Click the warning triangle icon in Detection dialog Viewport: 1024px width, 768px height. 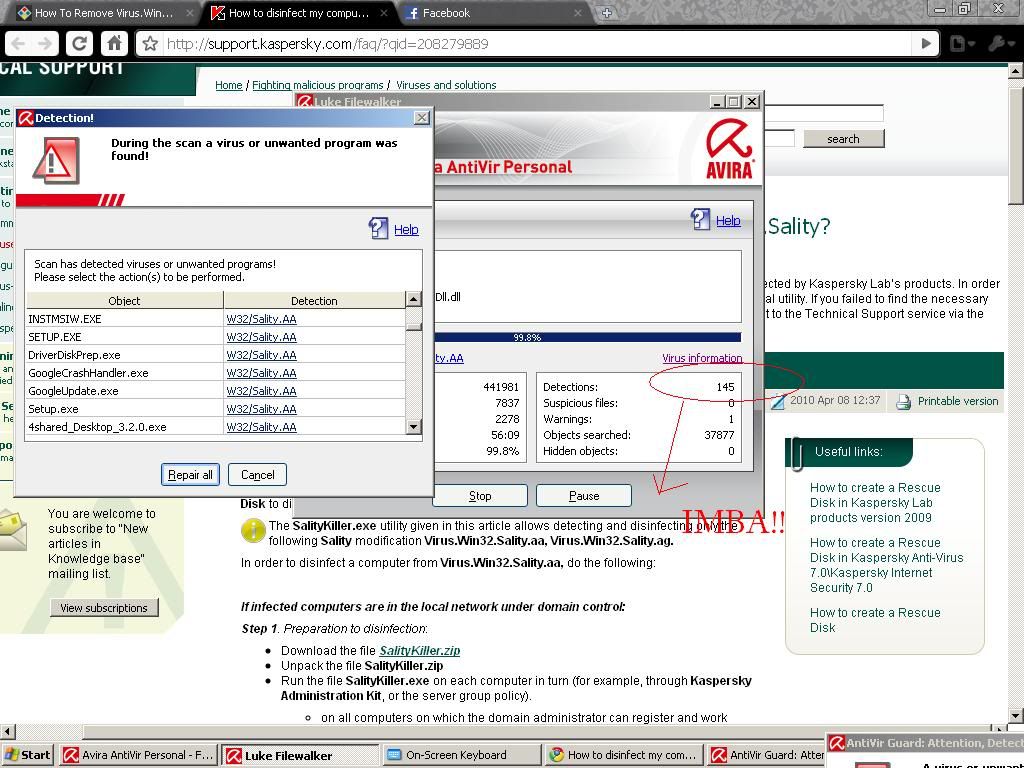click(56, 160)
